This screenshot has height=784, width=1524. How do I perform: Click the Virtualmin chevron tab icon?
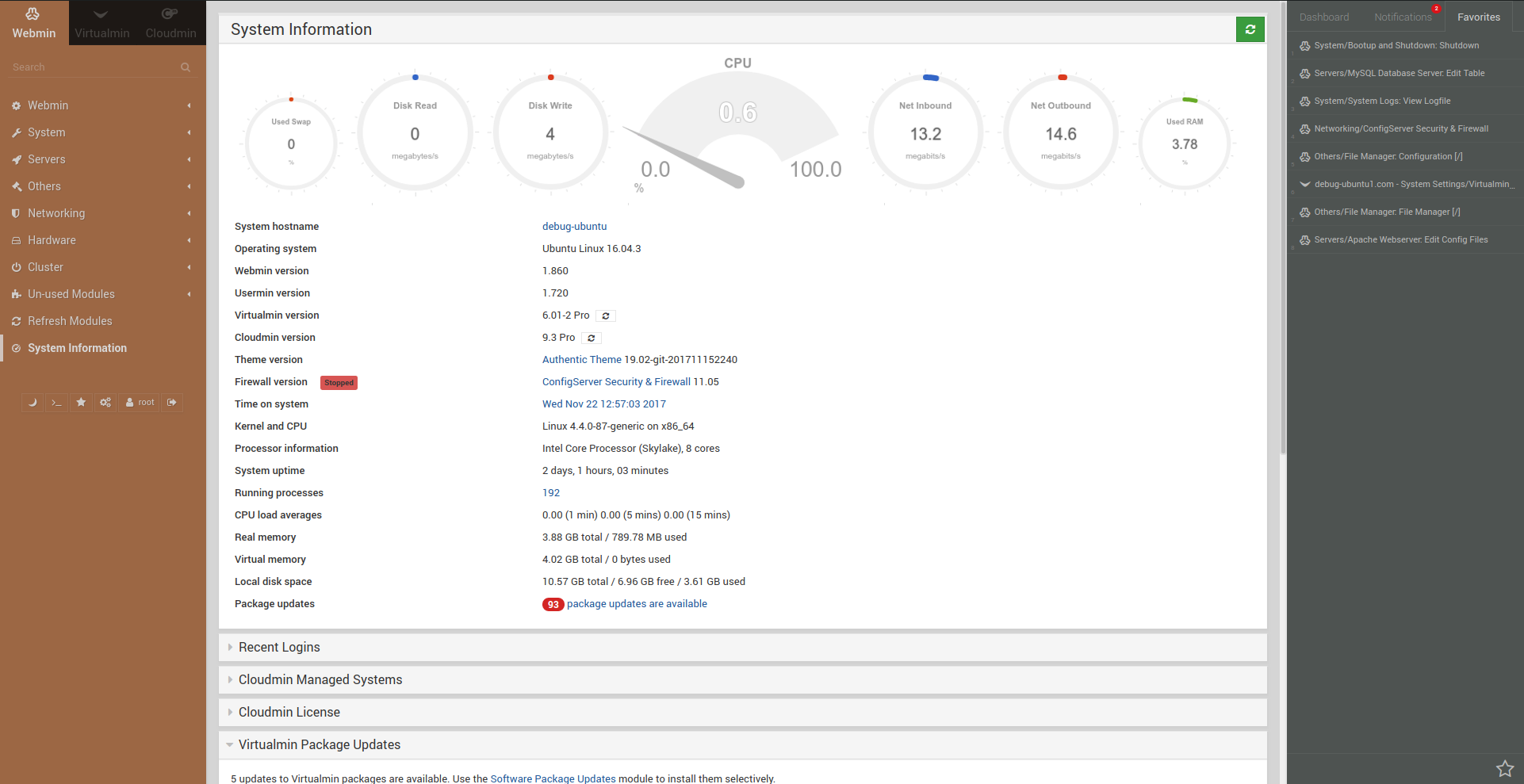tap(101, 14)
